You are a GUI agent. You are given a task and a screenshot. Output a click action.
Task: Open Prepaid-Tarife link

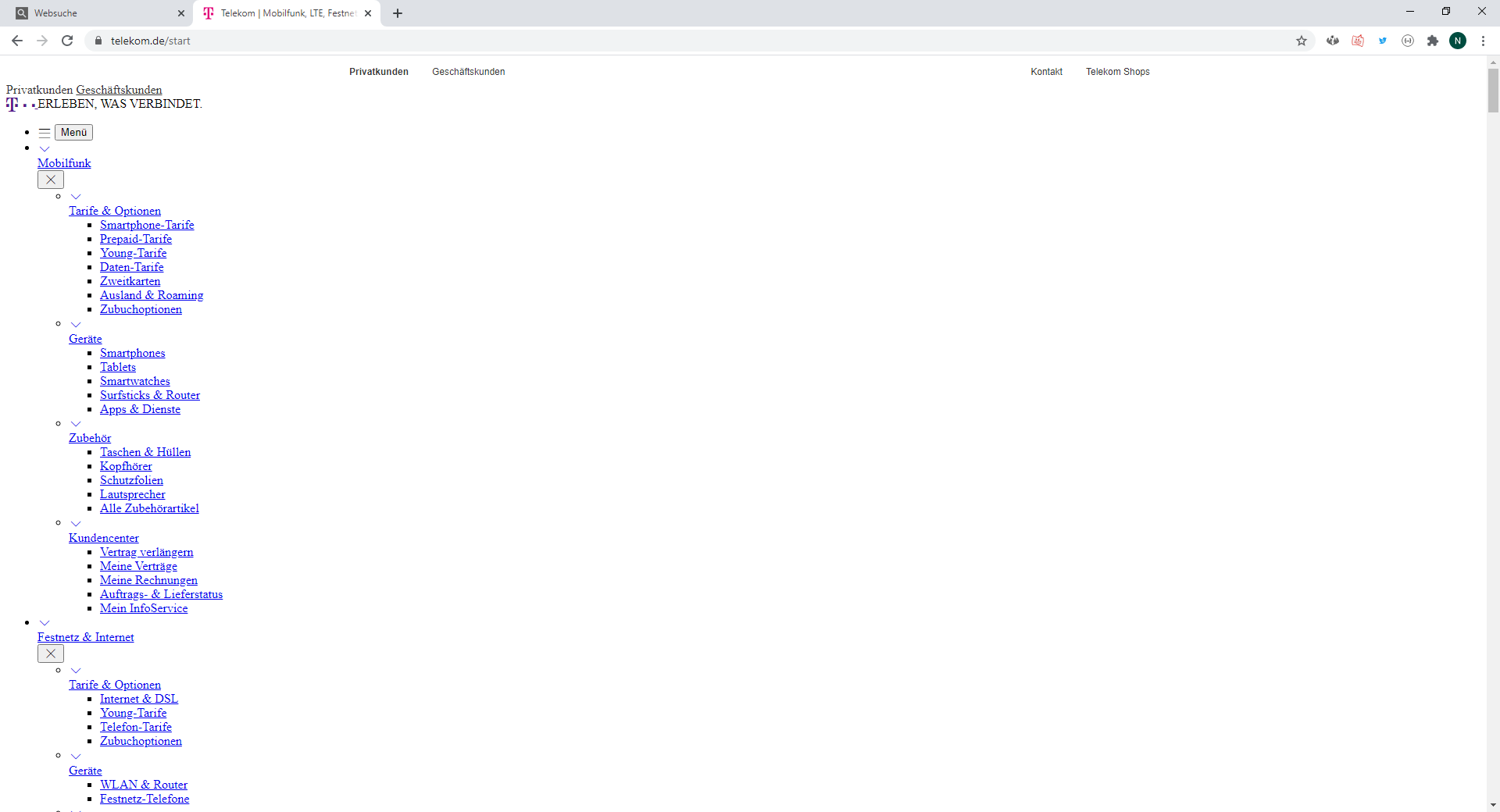(136, 239)
